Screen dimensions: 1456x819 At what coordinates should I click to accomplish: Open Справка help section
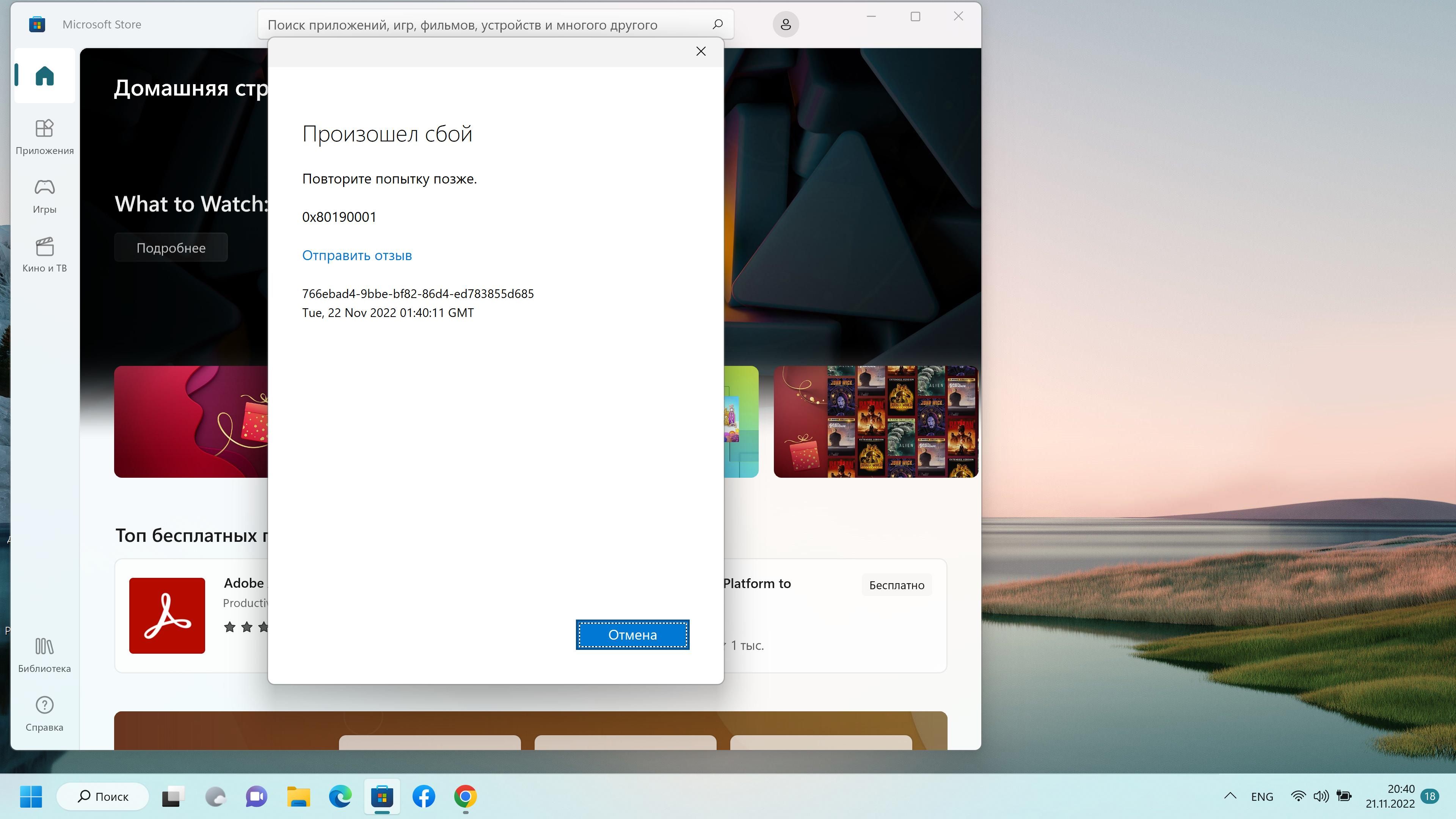click(x=44, y=713)
